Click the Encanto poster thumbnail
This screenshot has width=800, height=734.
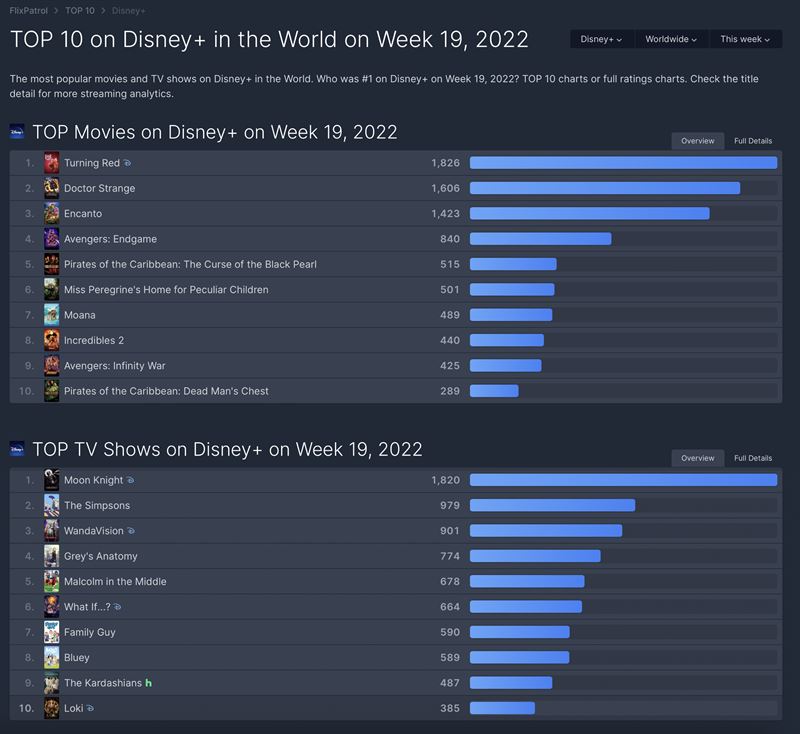click(x=52, y=213)
